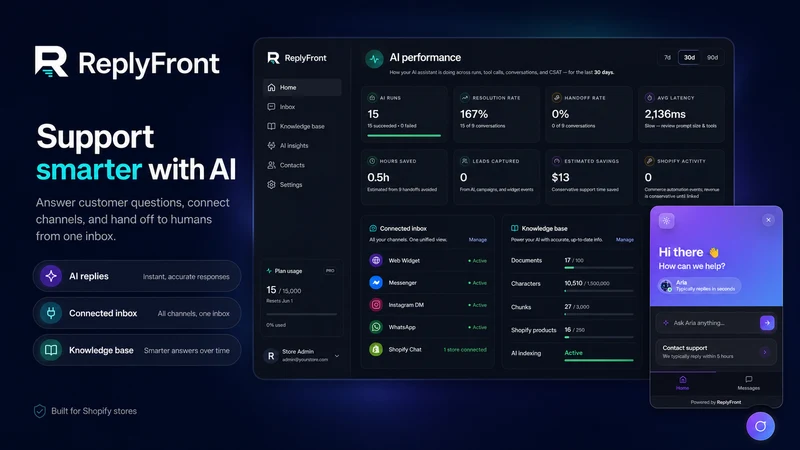
Task: Click the chat widget sparkle logo
Action: (666, 221)
